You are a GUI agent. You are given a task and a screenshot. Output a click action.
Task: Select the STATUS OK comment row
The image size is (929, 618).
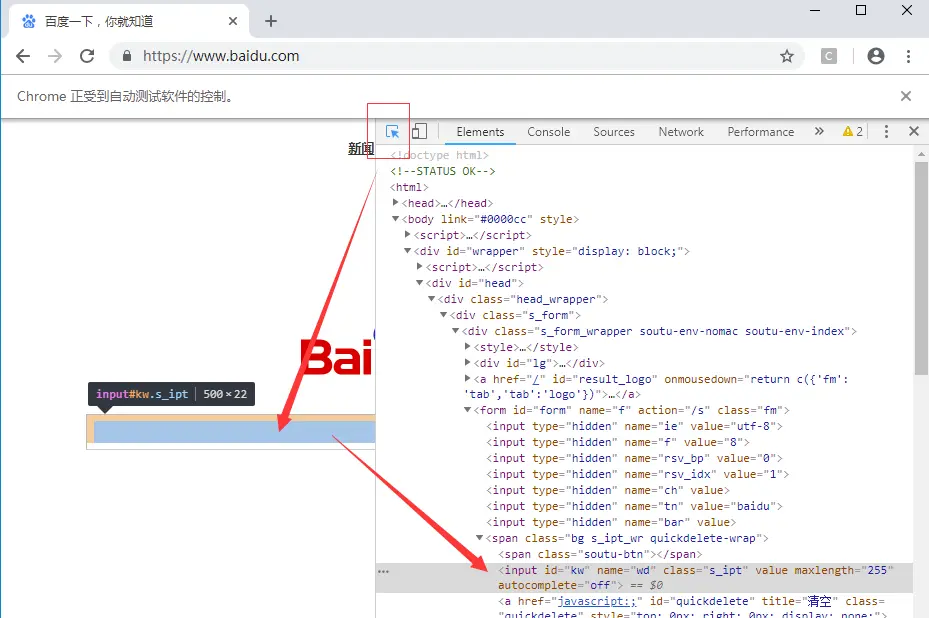pos(443,171)
